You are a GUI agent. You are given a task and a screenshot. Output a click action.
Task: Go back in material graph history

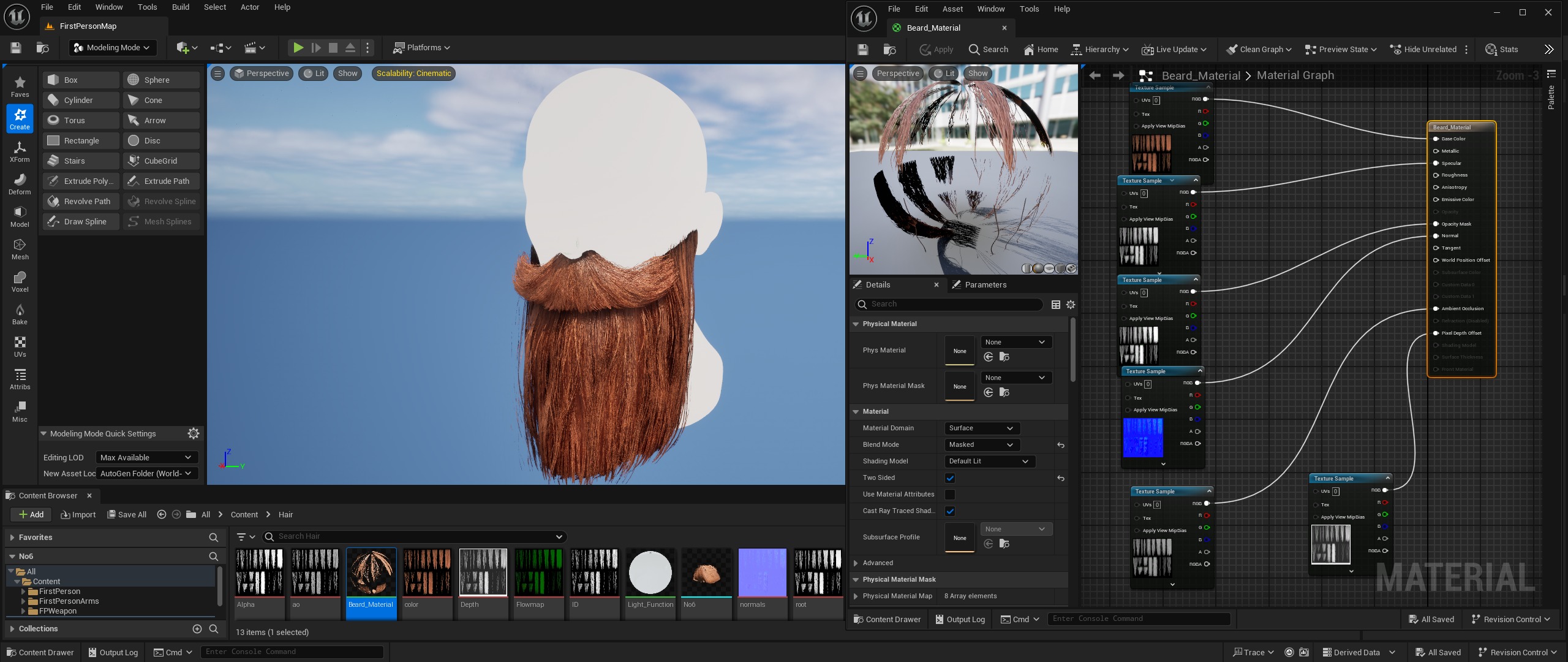[x=1095, y=75]
